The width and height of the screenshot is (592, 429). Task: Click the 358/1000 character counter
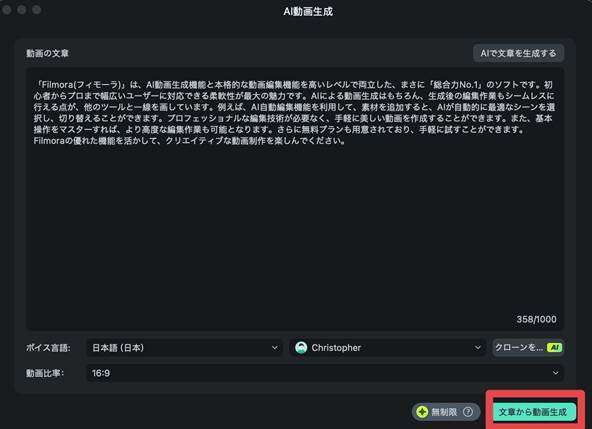536,319
